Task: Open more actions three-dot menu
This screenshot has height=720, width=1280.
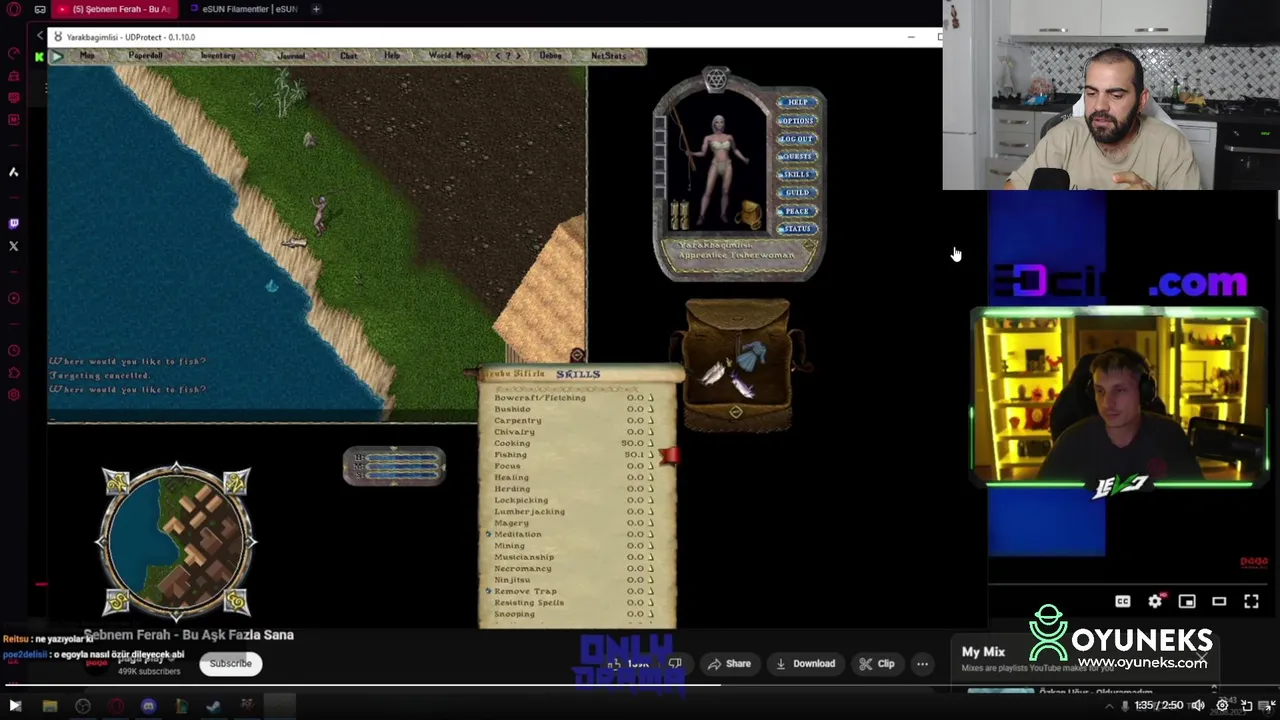Action: tap(922, 663)
